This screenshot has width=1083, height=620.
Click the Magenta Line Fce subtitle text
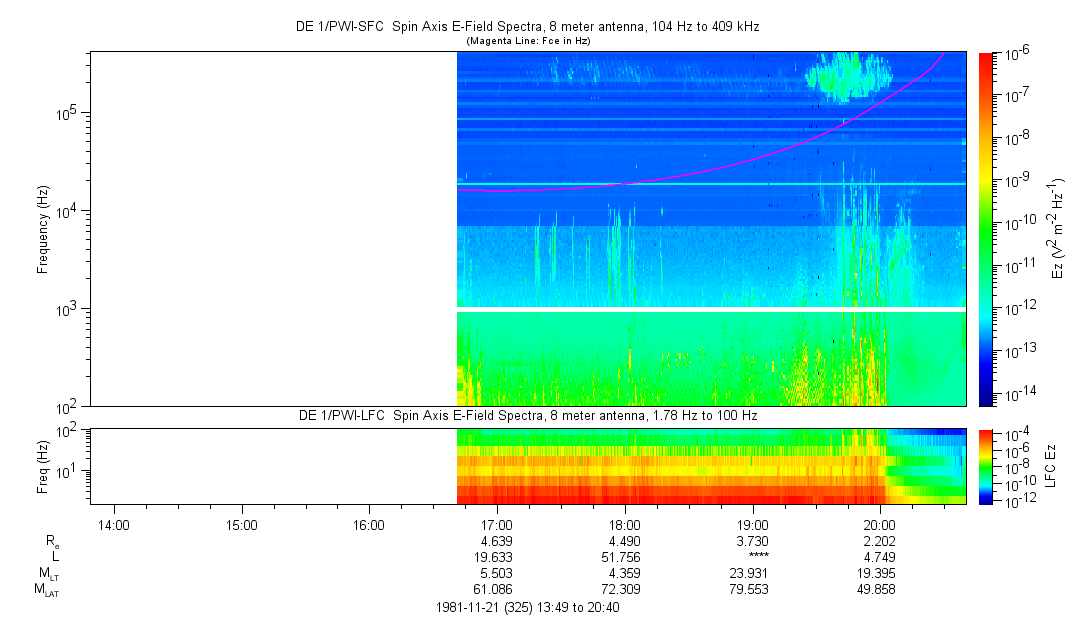pyautogui.click(x=528, y=40)
